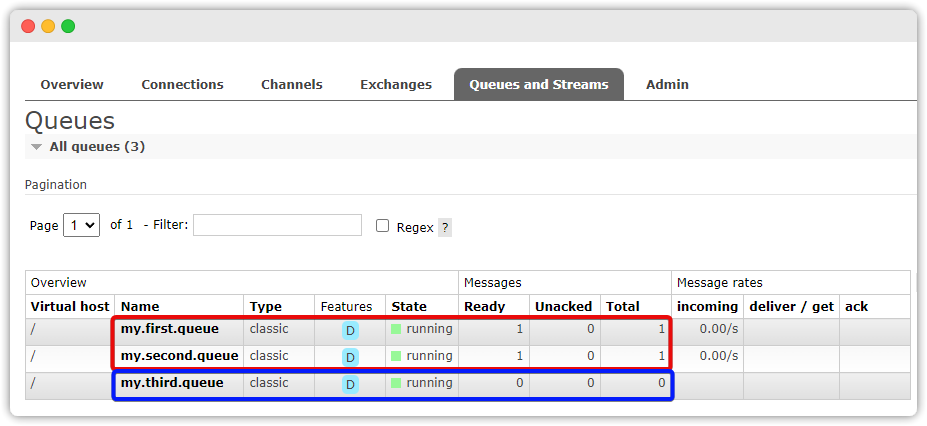Click the green running state icon of my.first.queue
This screenshot has width=927, height=426.
click(x=396, y=329)
